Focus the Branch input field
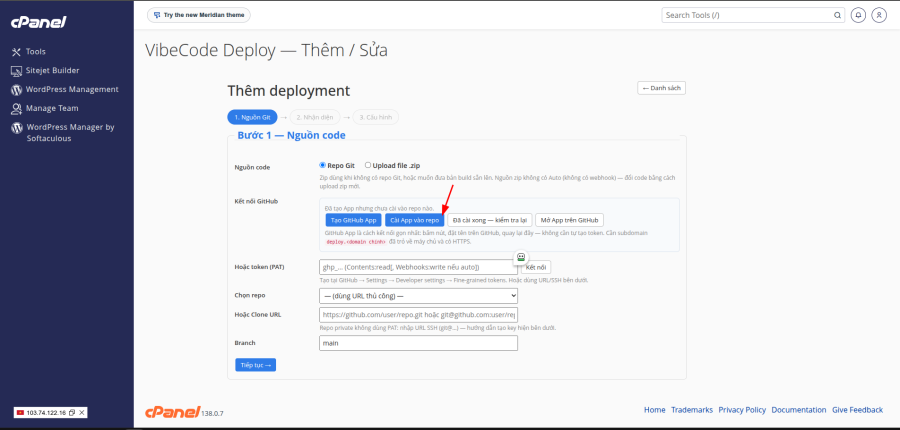Viewport: 900px width, 430px height. (418, 343)
